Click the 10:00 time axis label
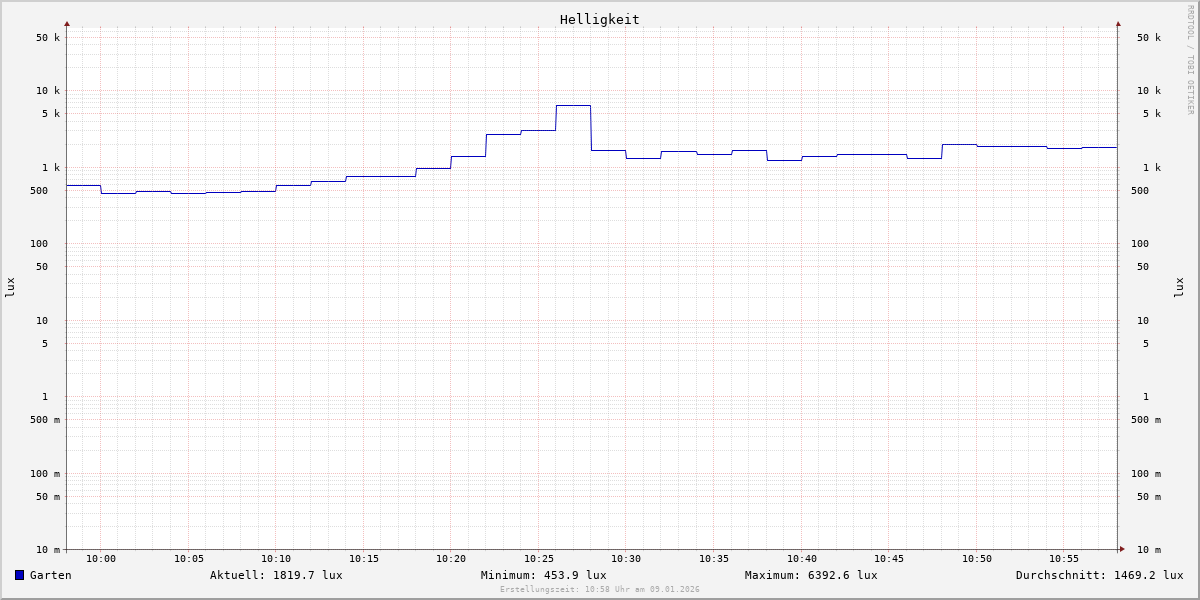This screenshot has height=600, width=1200. coord(101,559)
